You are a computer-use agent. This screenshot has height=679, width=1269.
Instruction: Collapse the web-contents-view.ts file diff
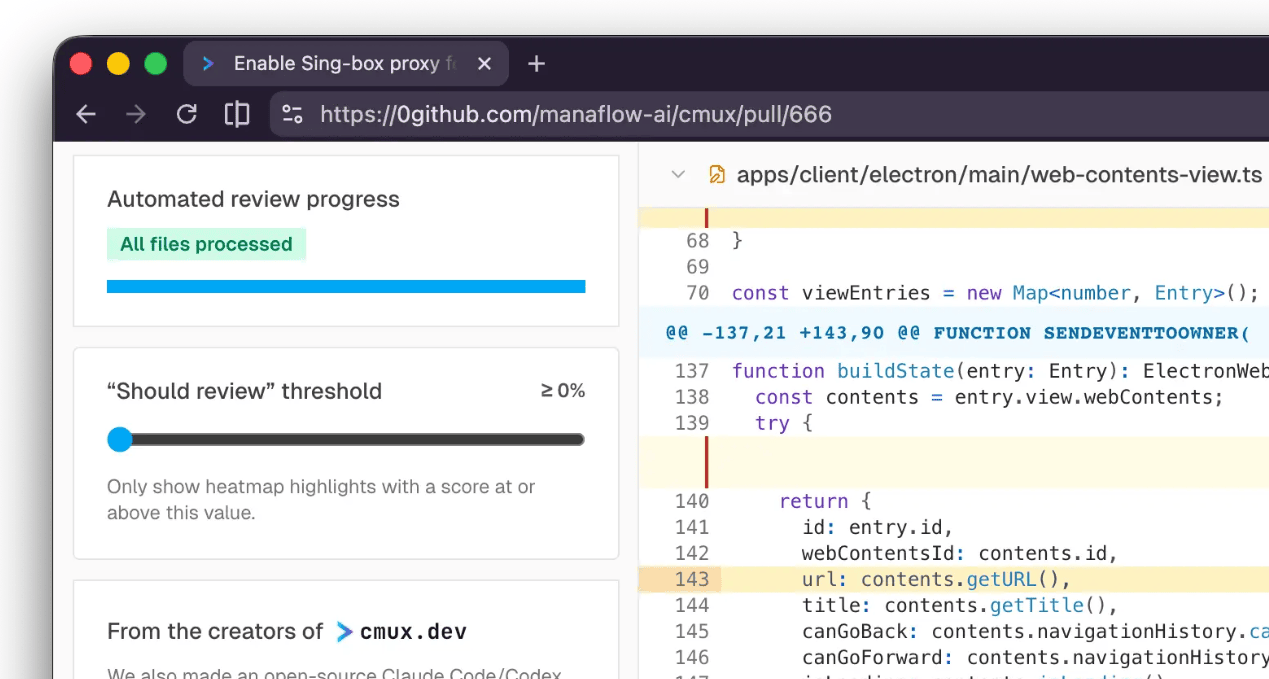pos(678,175)
